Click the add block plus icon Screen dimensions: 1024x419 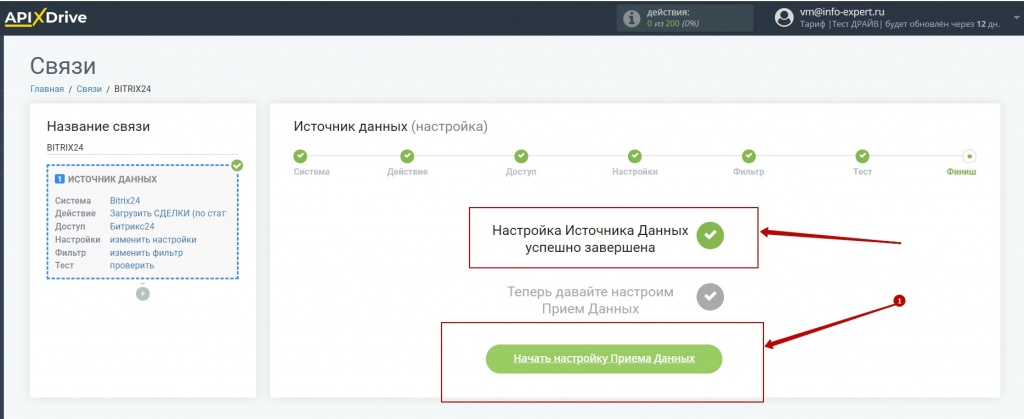(143, 294)
